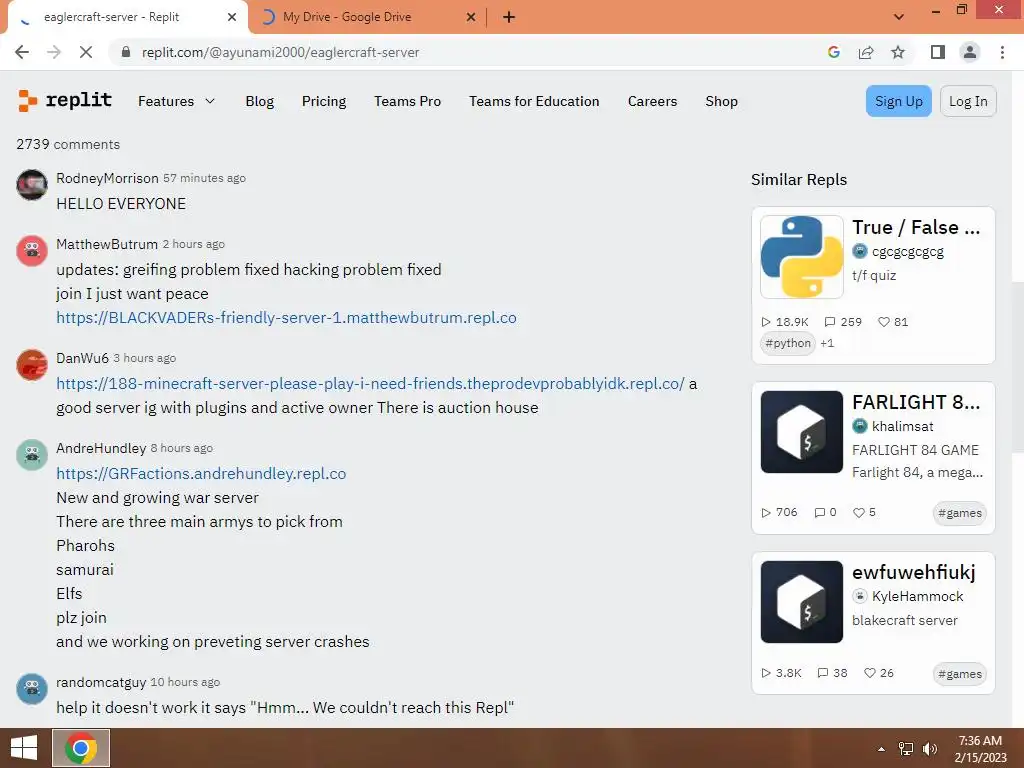Open the GRFactions.andrehundley.repl.co link

(201, 473)
